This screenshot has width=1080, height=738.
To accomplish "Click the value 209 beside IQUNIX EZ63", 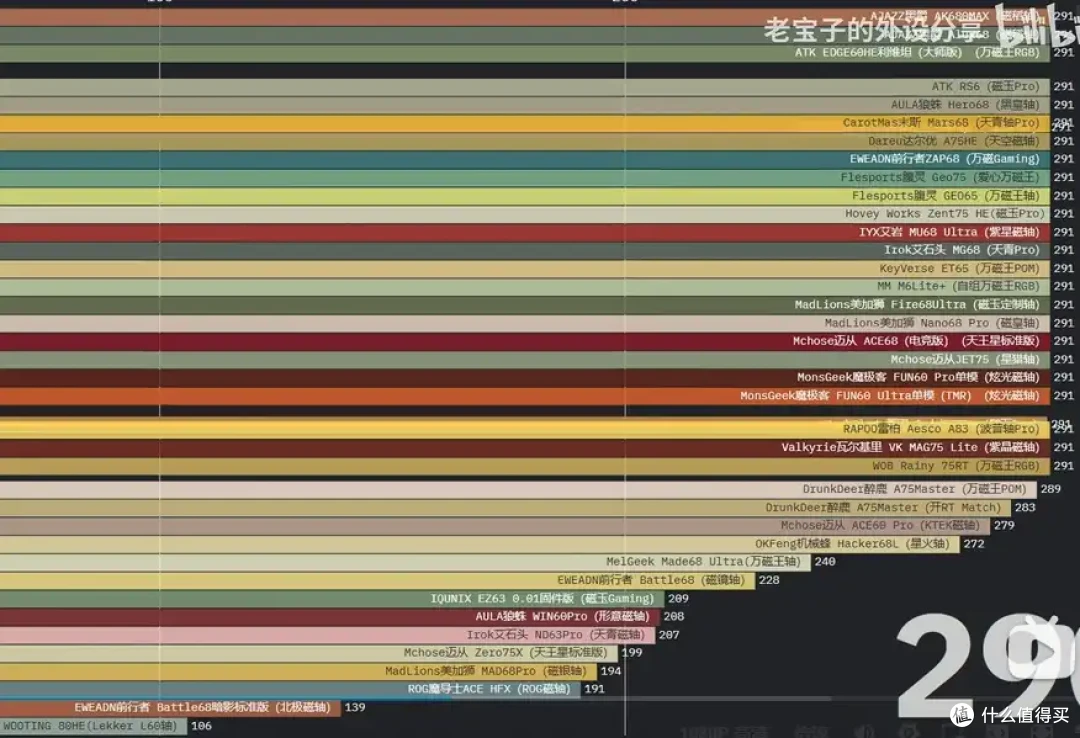I will pos(678,598).
